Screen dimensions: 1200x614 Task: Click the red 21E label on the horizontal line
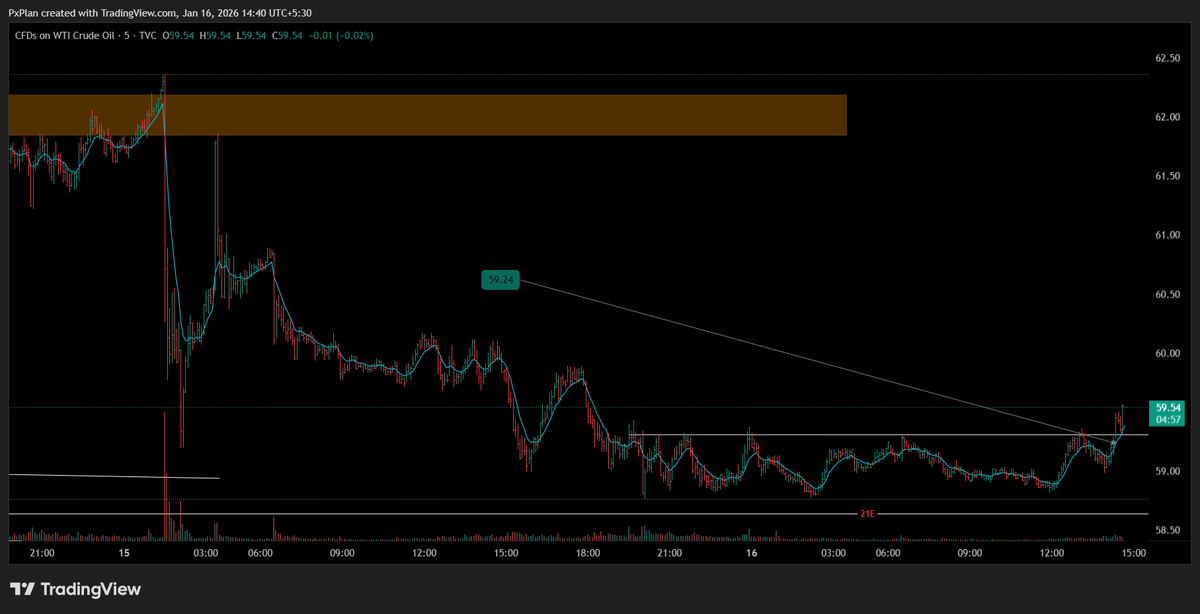[867, 514]
